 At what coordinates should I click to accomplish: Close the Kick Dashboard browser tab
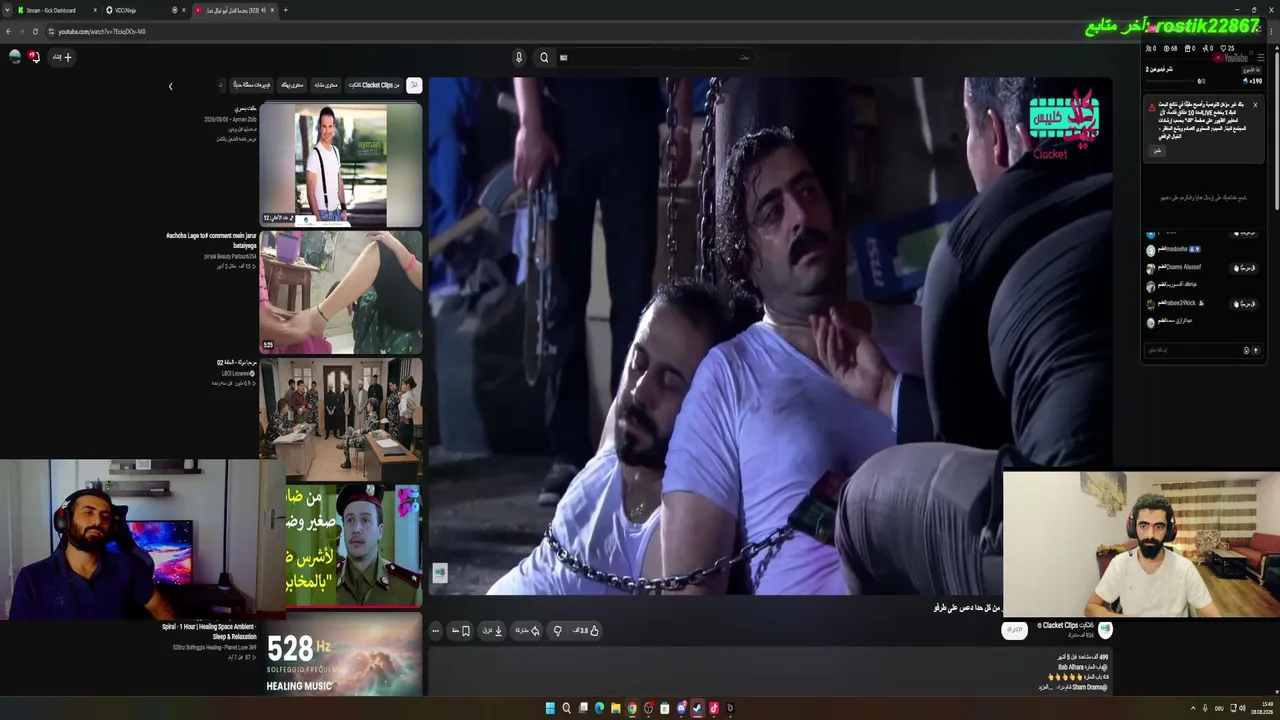click(x=95, y=10)
